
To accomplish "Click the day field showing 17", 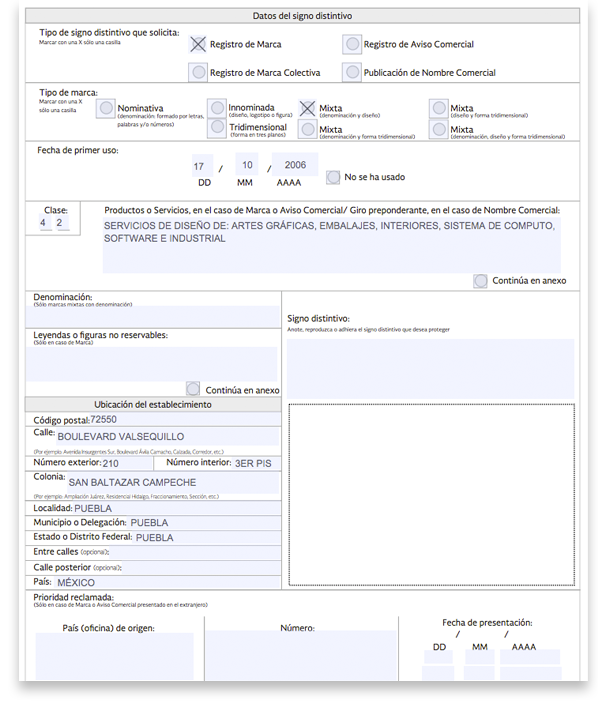I will (x=202, y=165).
